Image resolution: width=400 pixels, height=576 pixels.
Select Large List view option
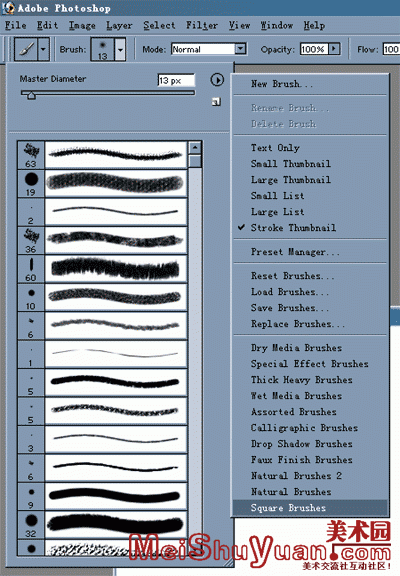(x=311, y=212)
